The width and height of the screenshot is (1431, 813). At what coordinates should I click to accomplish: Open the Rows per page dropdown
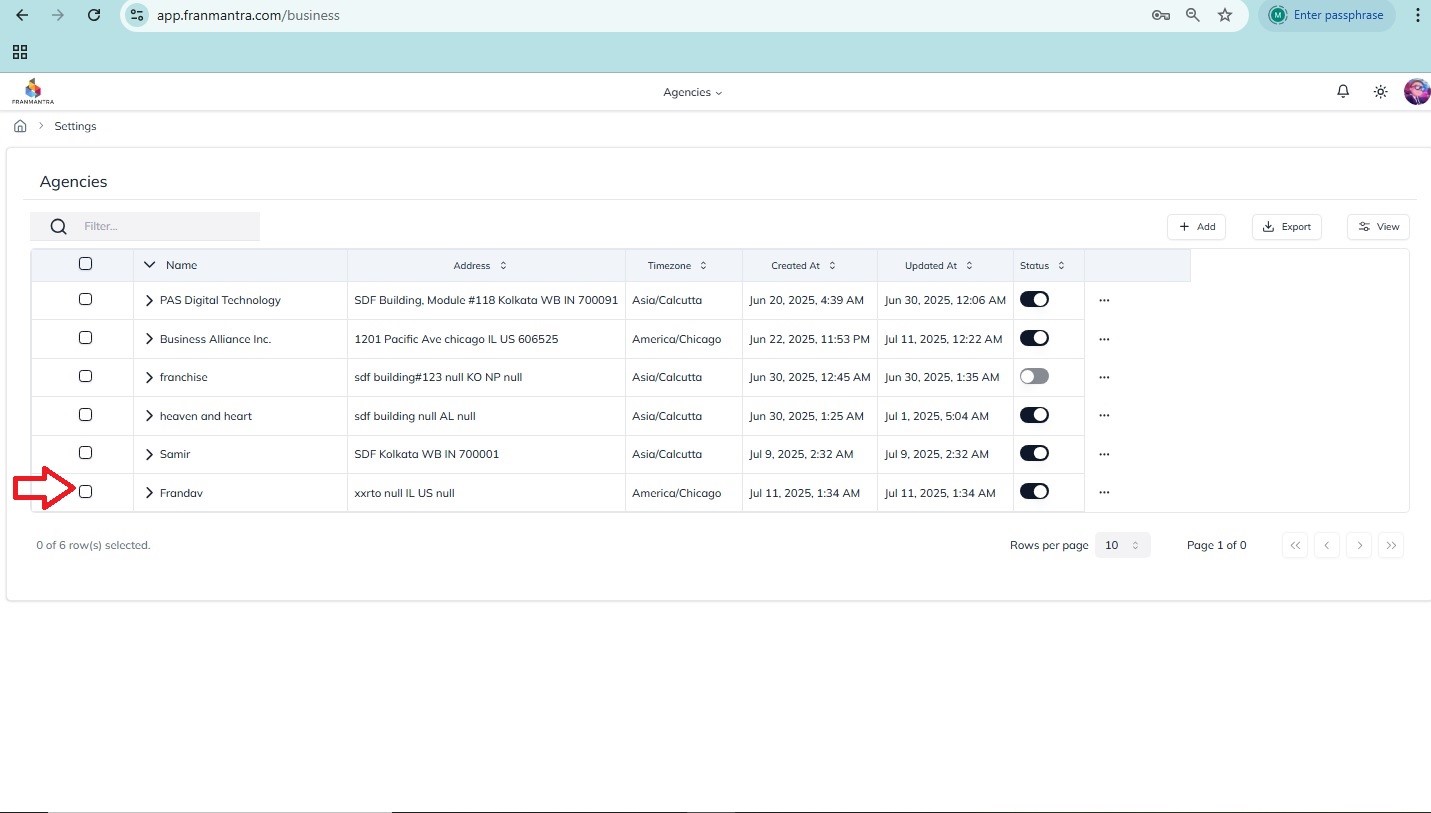click(x=1122, y=545)
